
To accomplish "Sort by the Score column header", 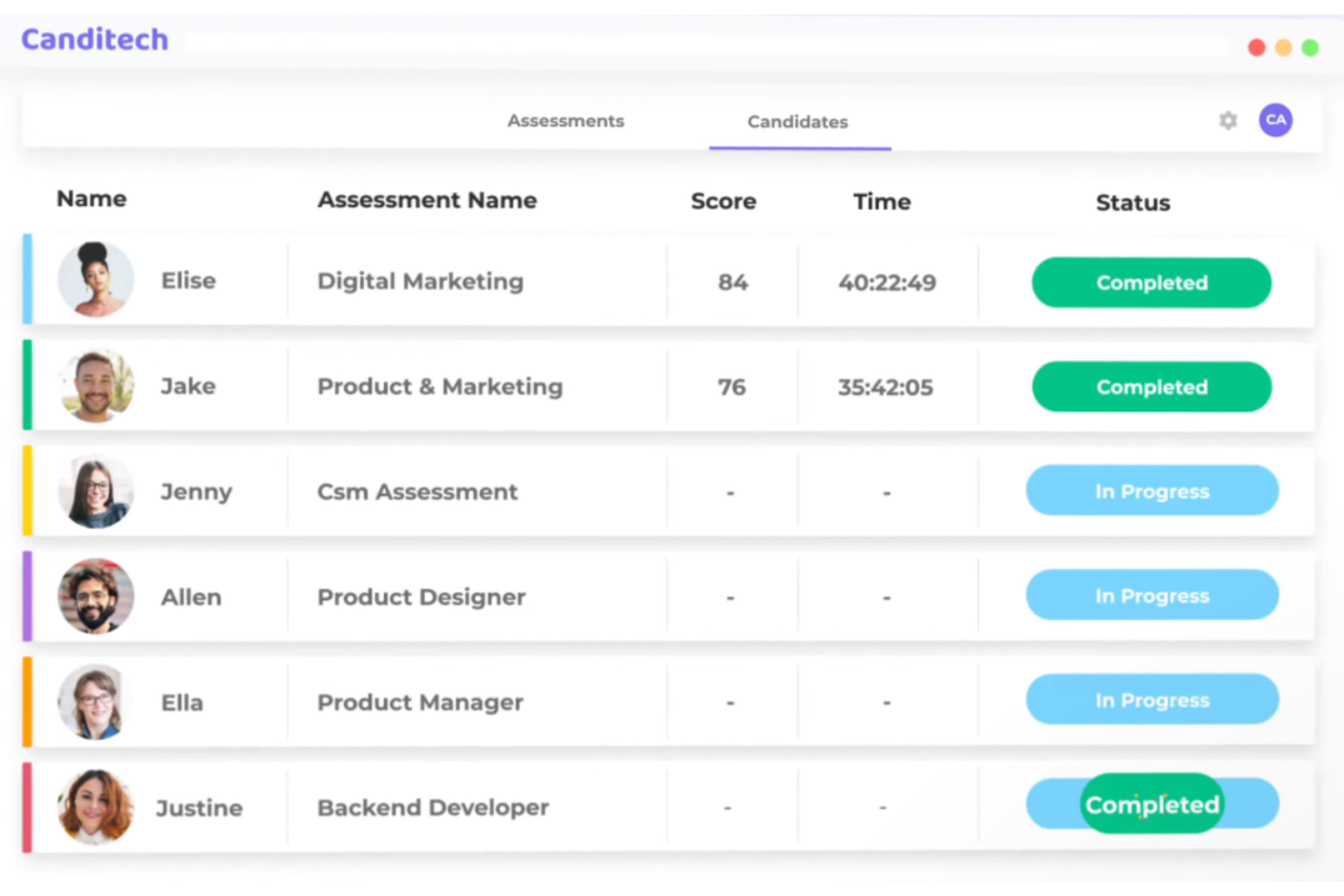I will [x=723, y=202].
